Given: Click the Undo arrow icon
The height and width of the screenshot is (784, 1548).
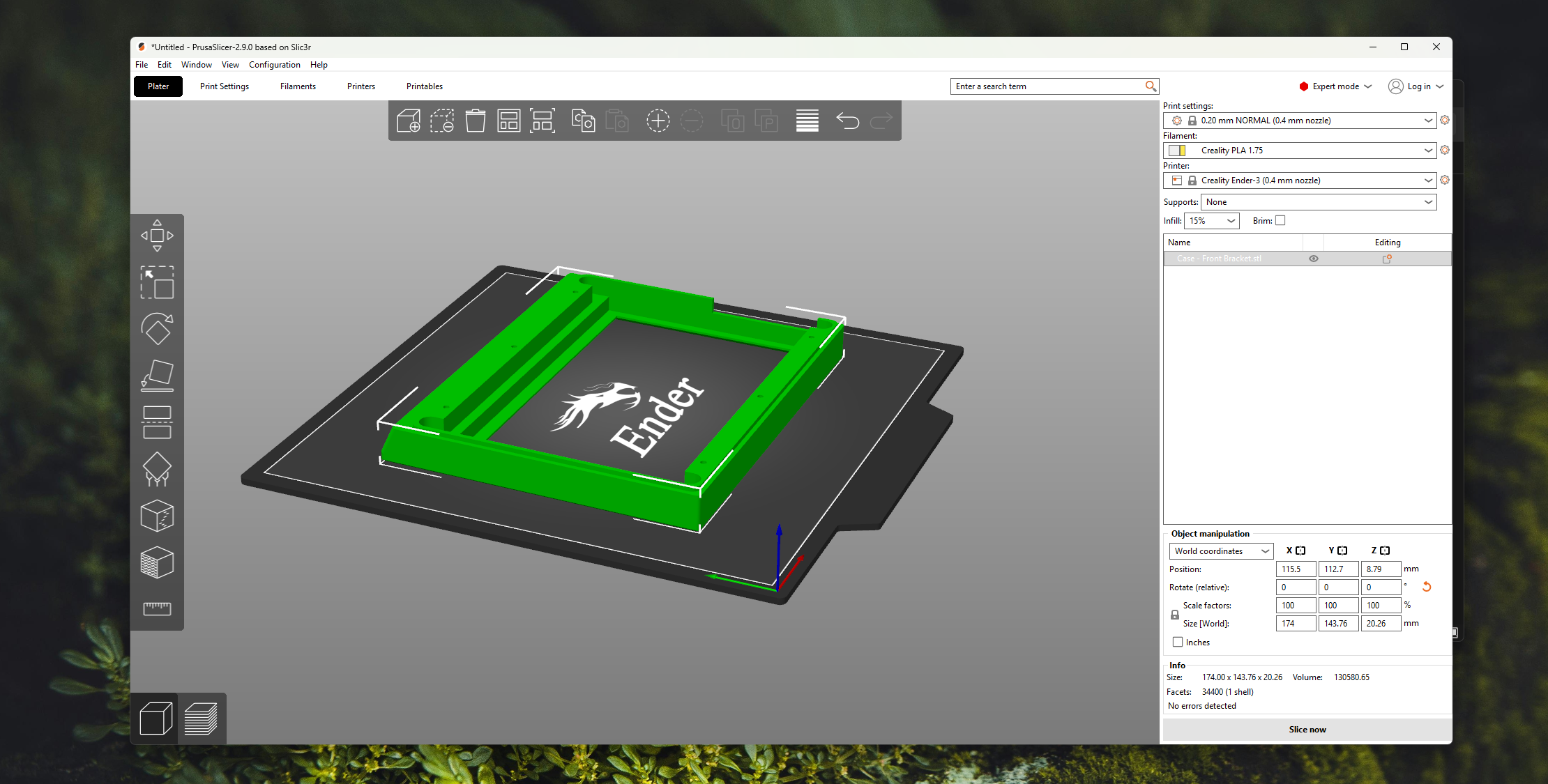Looking at the screenshot, I should click(847, 121).
